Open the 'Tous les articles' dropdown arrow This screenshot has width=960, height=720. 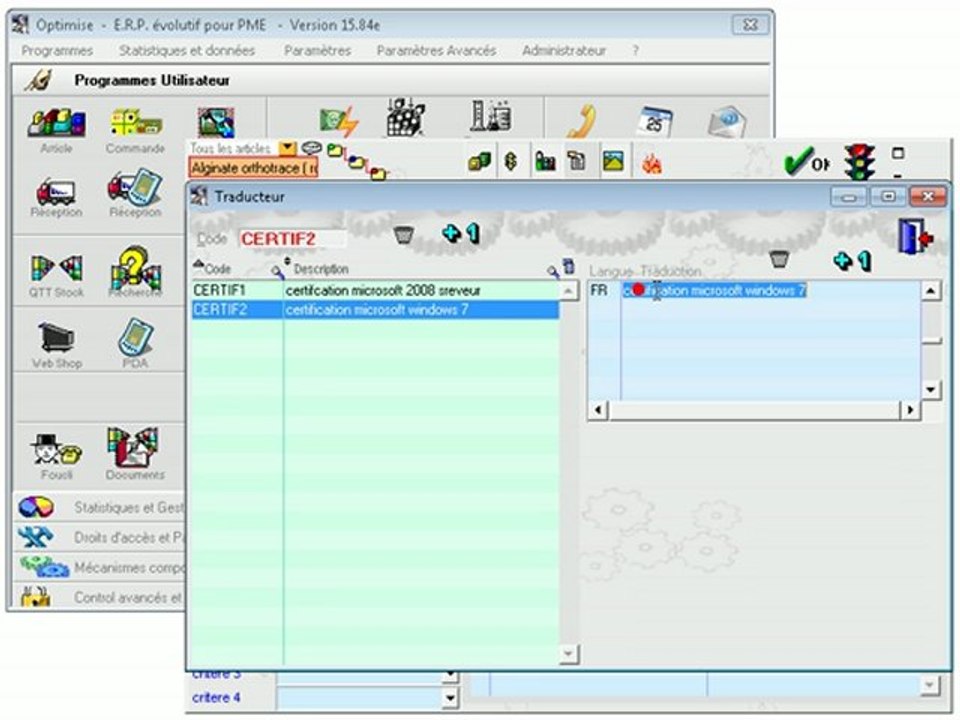pos(287,148)
